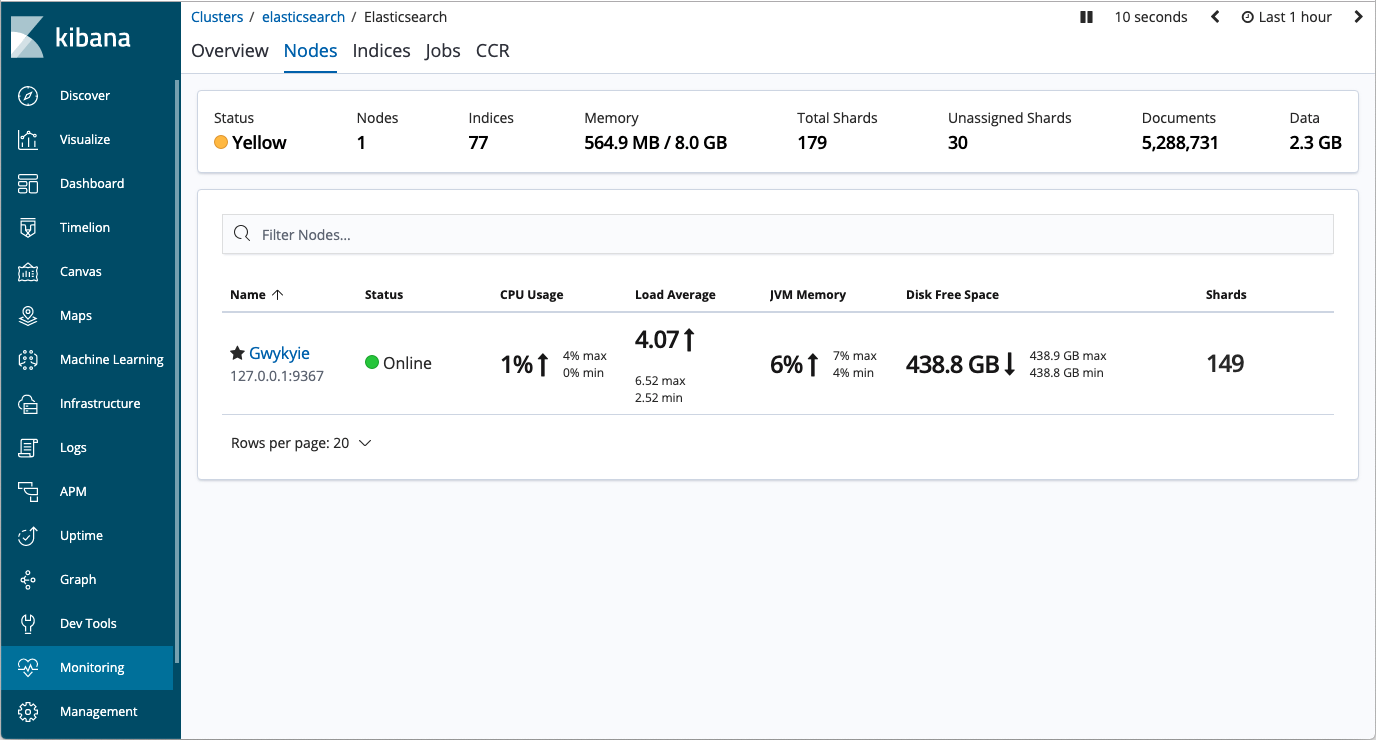Click the green Online status dot
1377x740 pixels.
point(372,363)
